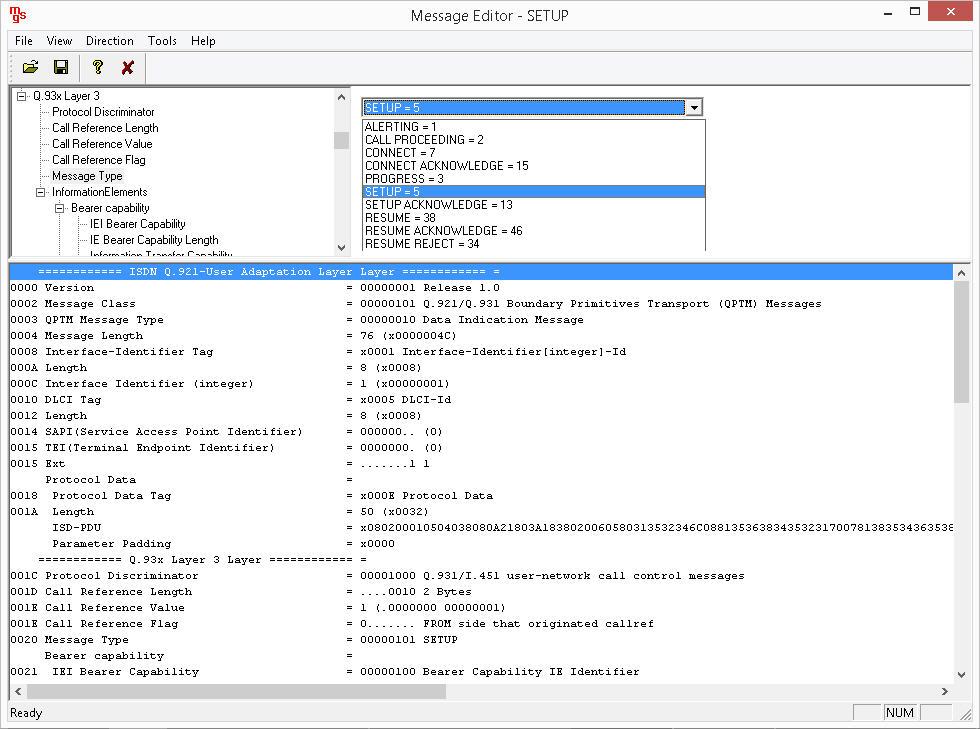Screen dimensions: 980x729
Task: Click the 0008 Interface-Identifier Tag row
Action: pyautogui.click(x=481, y=352)
